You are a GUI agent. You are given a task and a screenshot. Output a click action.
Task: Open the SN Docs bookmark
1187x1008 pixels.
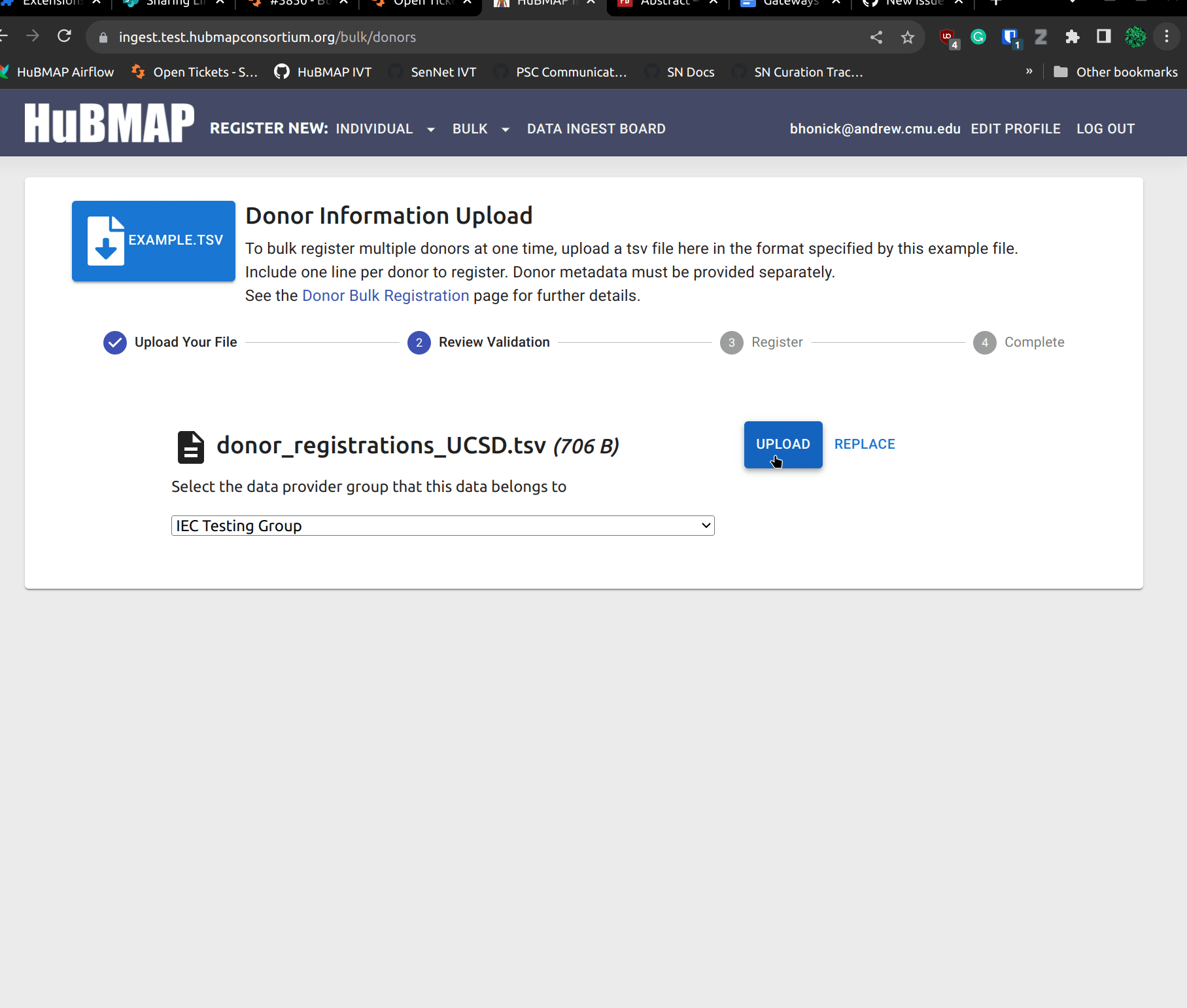[680, 72]
